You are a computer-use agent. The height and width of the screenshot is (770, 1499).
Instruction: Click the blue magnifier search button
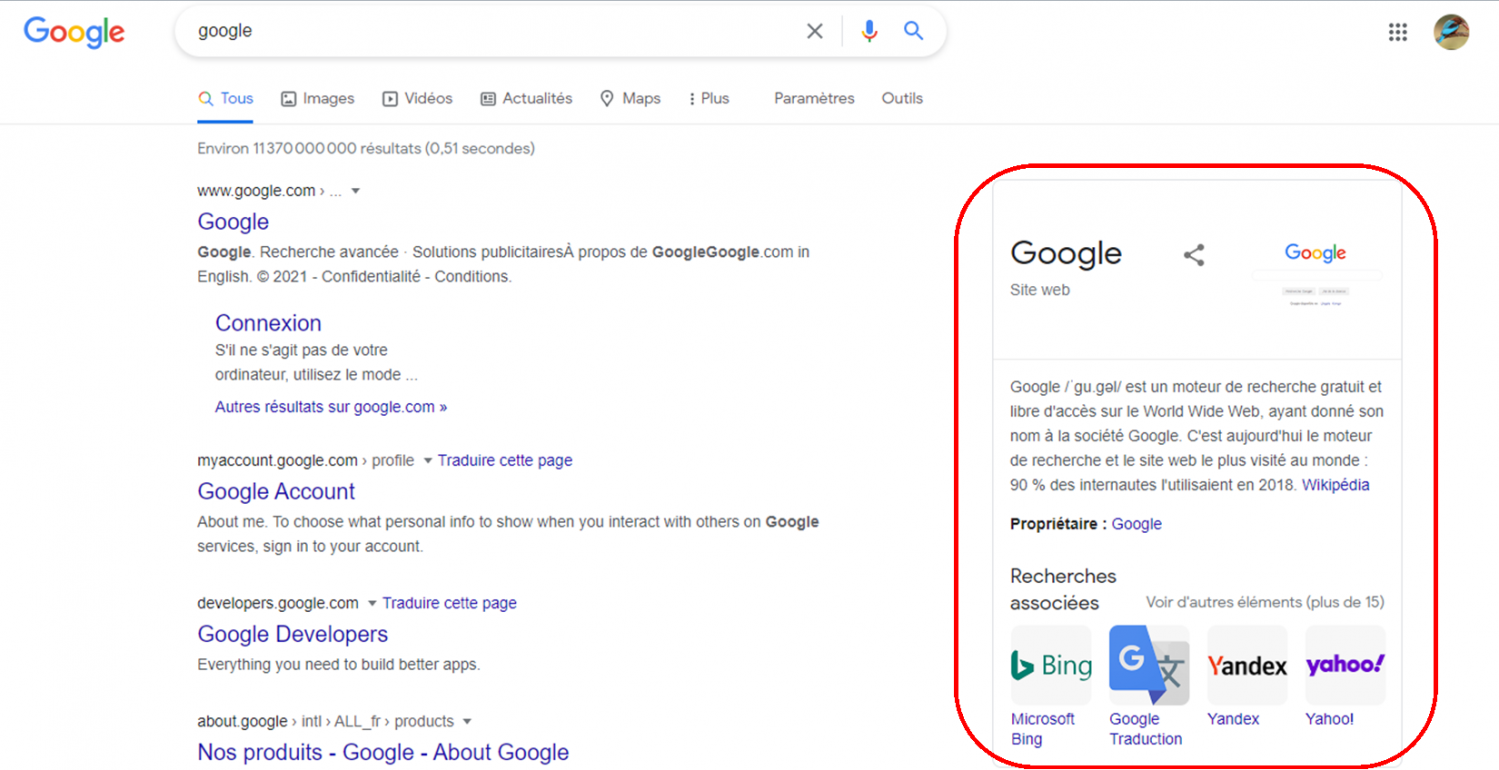[x=913, y=31]
